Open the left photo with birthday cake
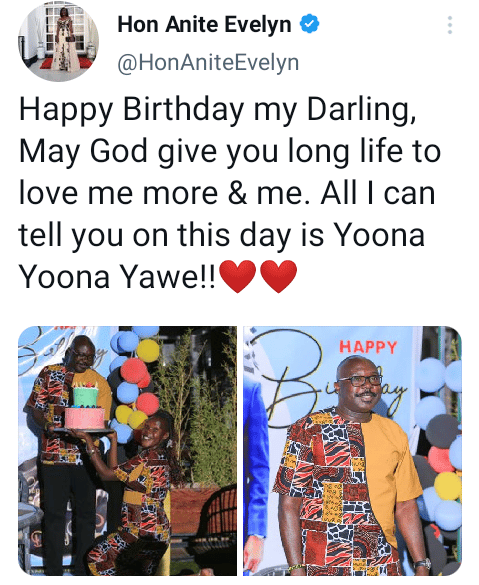This screenshot has width=479, height=585. click(x=127, y=451)
